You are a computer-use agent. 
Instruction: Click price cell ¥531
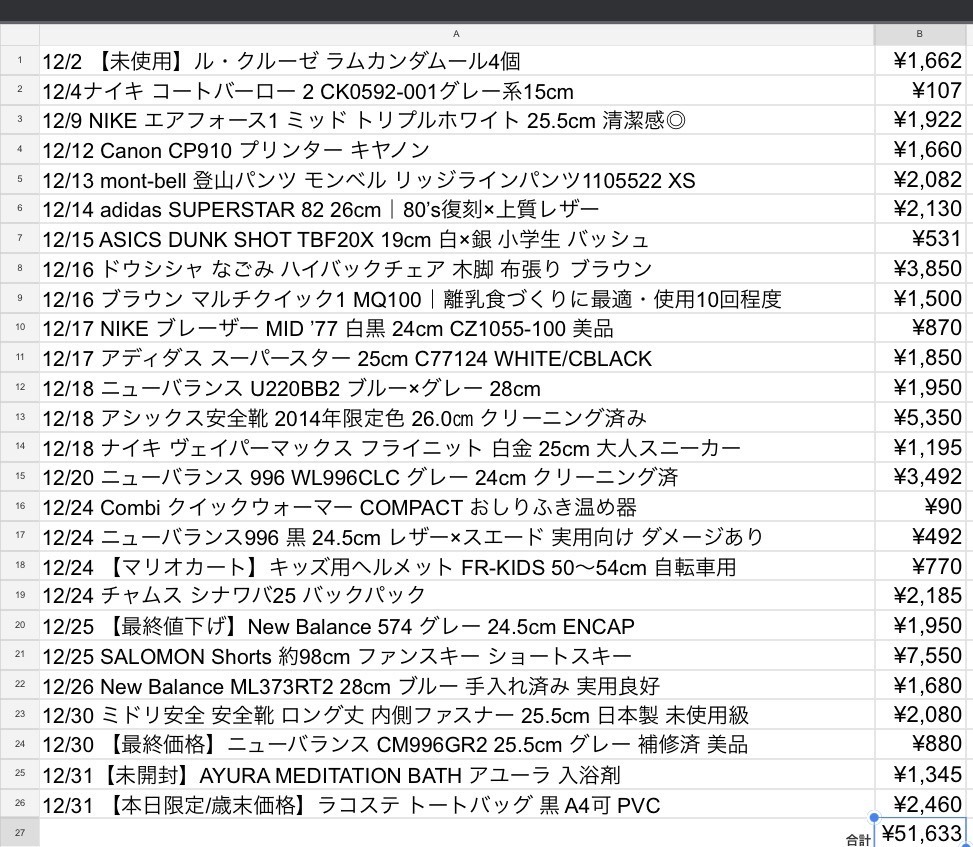pos(920,239)
